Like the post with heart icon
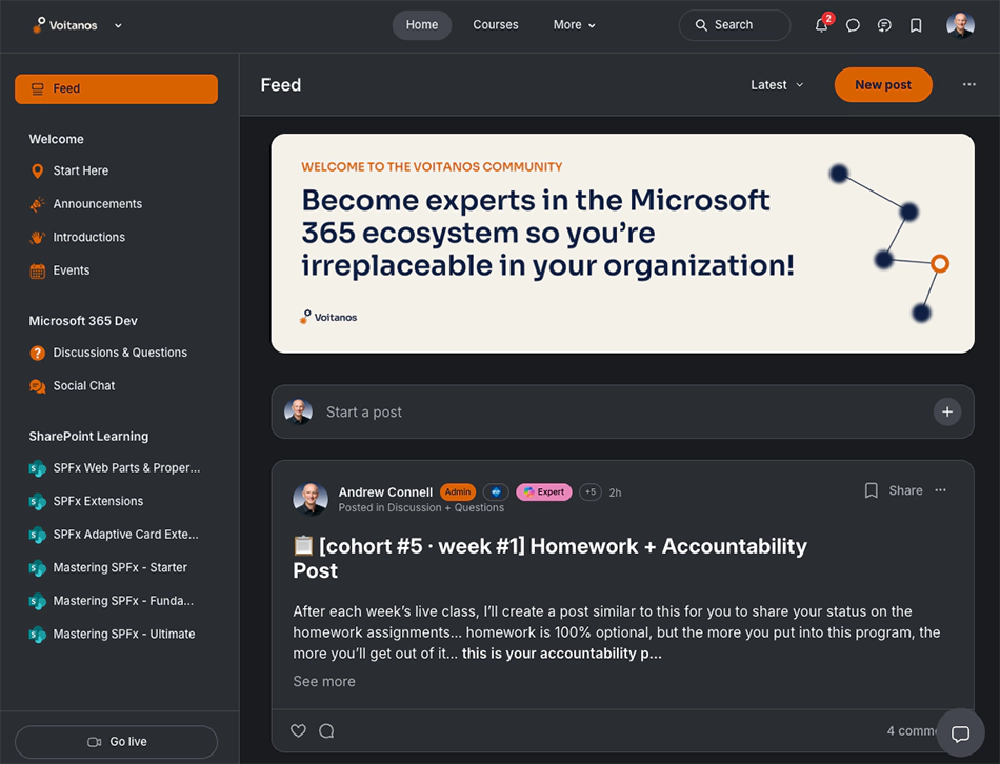 pyautogui.click(x=298, y=731)
